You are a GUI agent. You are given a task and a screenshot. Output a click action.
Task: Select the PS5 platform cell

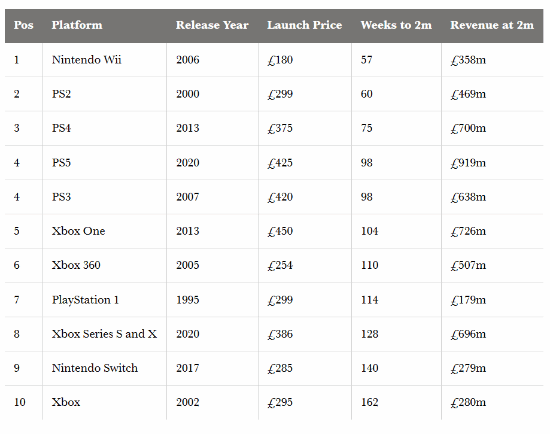[x=61, y=163]
